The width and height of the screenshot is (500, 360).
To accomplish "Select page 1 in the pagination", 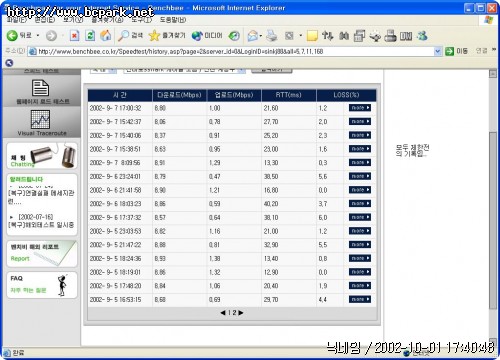I will [229, 313].
